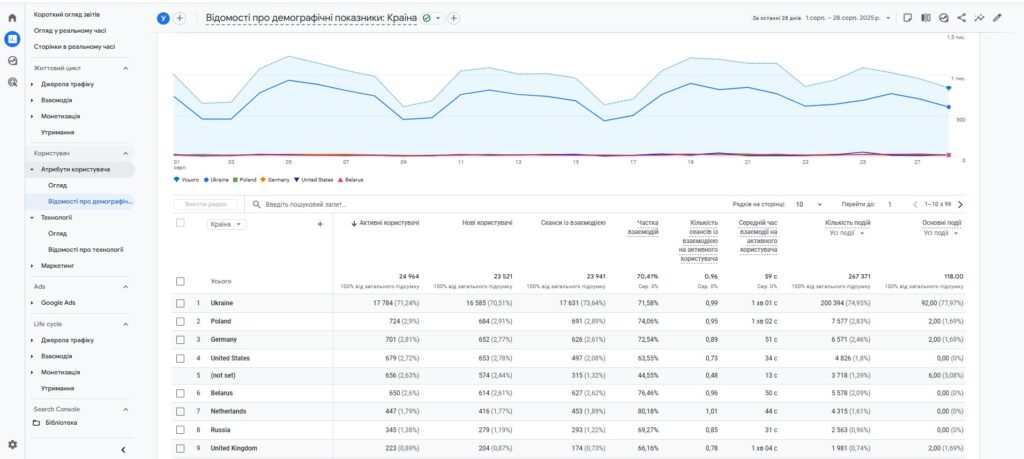
Task: Open the Insights icon in top toolbar
Action: coord(979,18)
